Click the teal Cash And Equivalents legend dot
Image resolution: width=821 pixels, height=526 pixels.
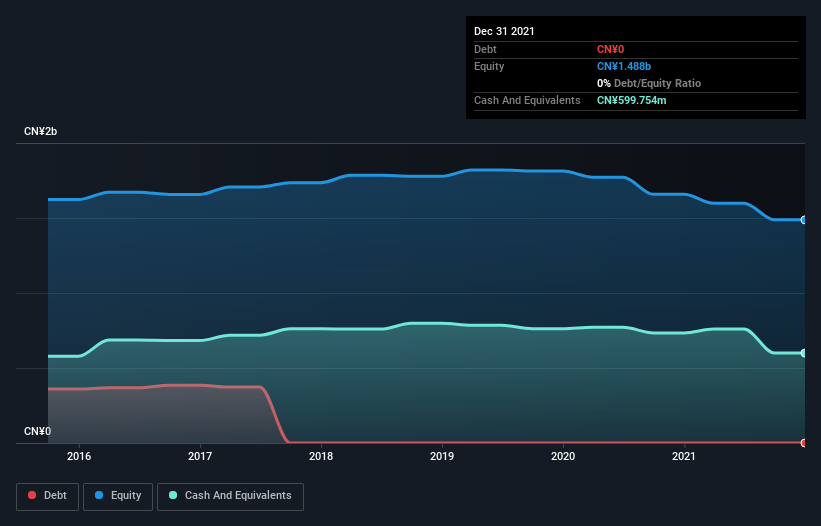(173, 495)
